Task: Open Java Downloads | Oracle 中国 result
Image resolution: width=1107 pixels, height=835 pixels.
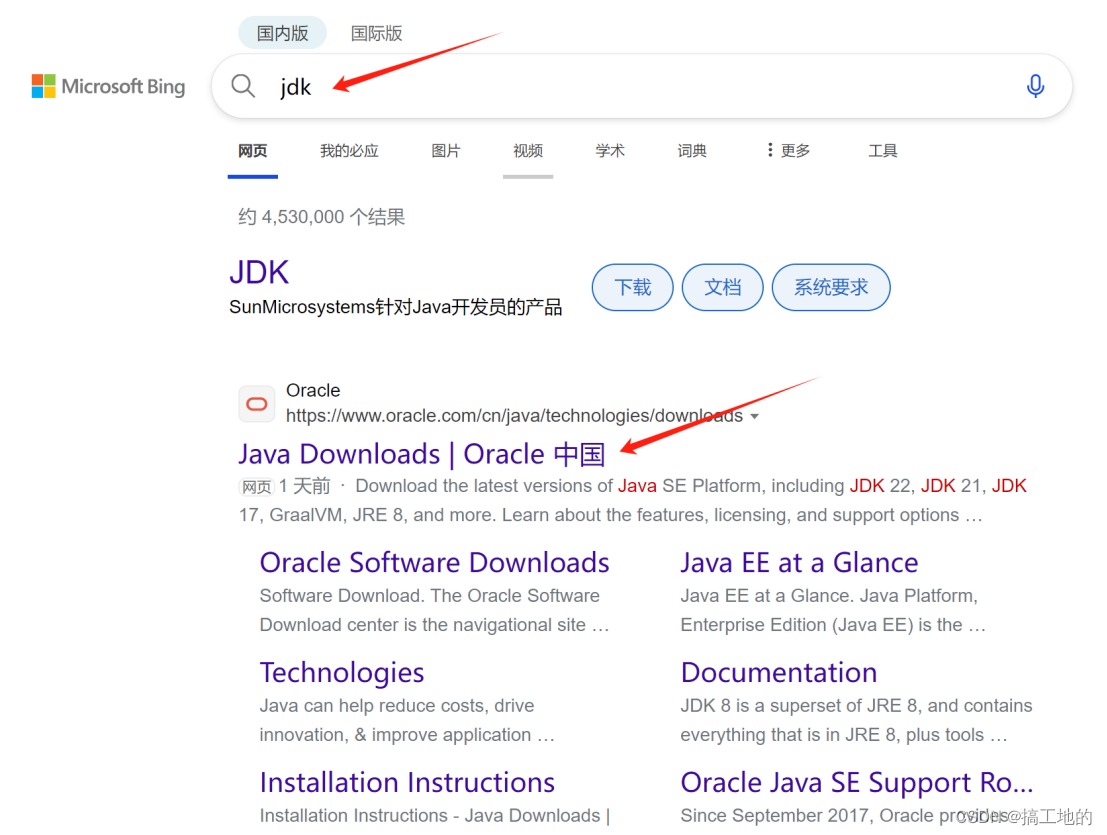Action: 421,454
